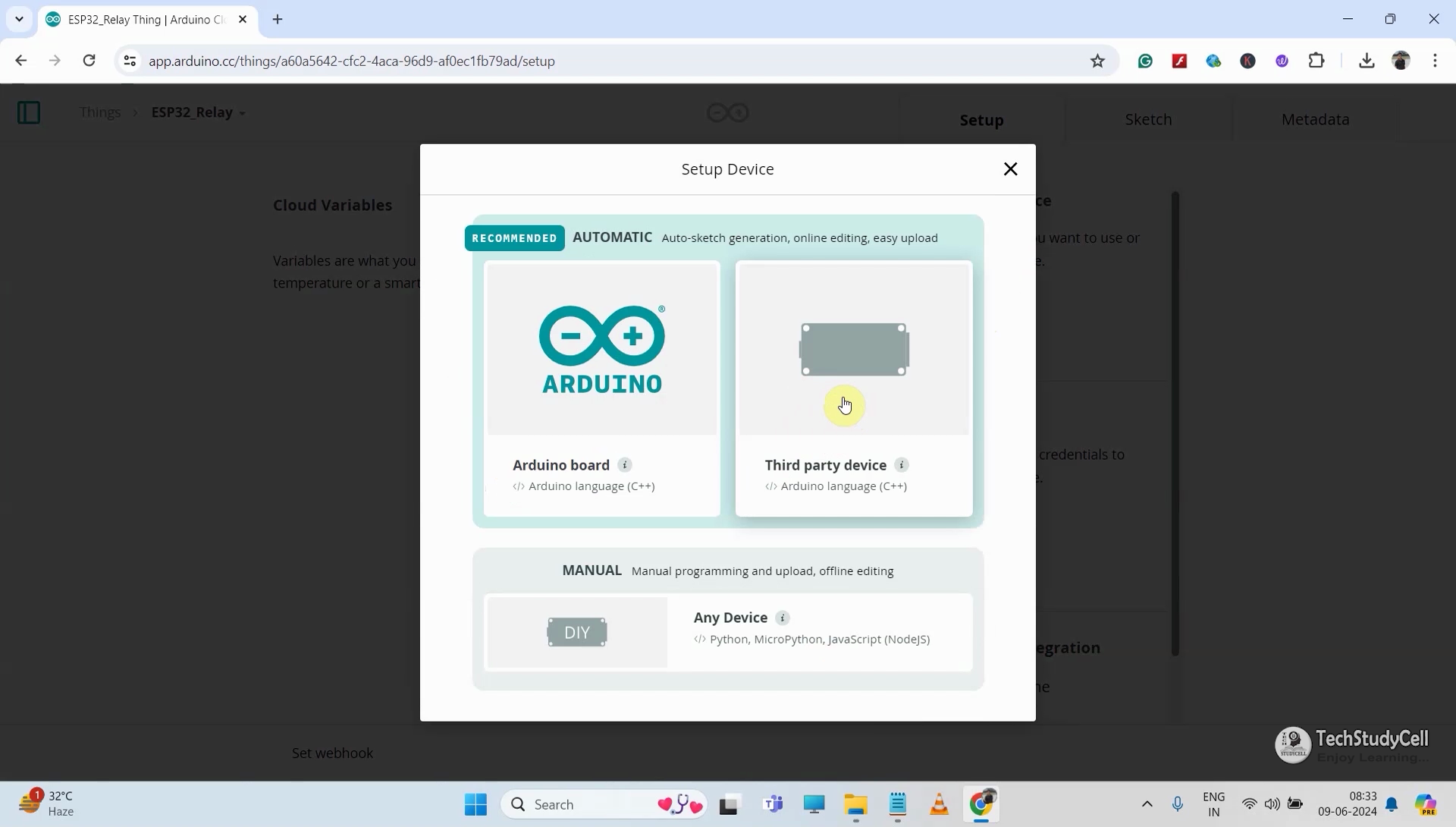
Task: Open the info tooltip next to Any Device
Action: [x=783, y=618]
